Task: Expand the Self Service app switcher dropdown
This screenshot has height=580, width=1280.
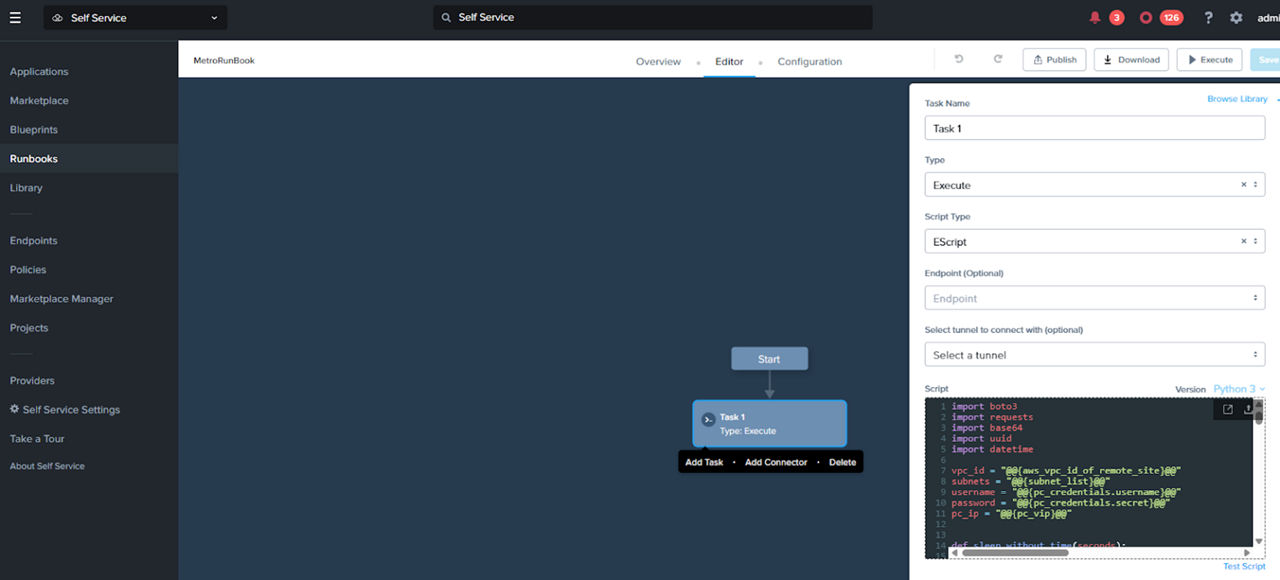Action: click(135, 18)
